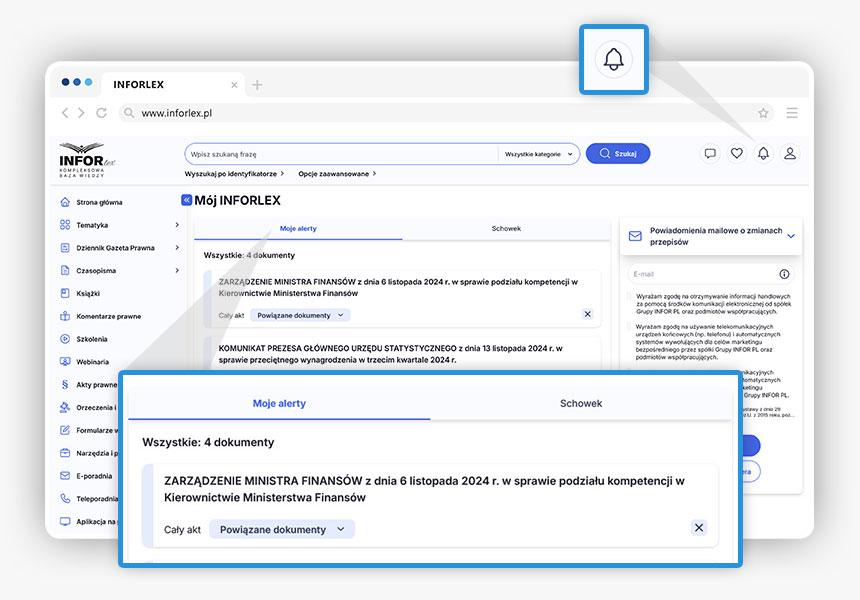Viewport: 860px width, 600px height.
Task: Reload the page with browser refresh icon
Action: coord(101,113)
